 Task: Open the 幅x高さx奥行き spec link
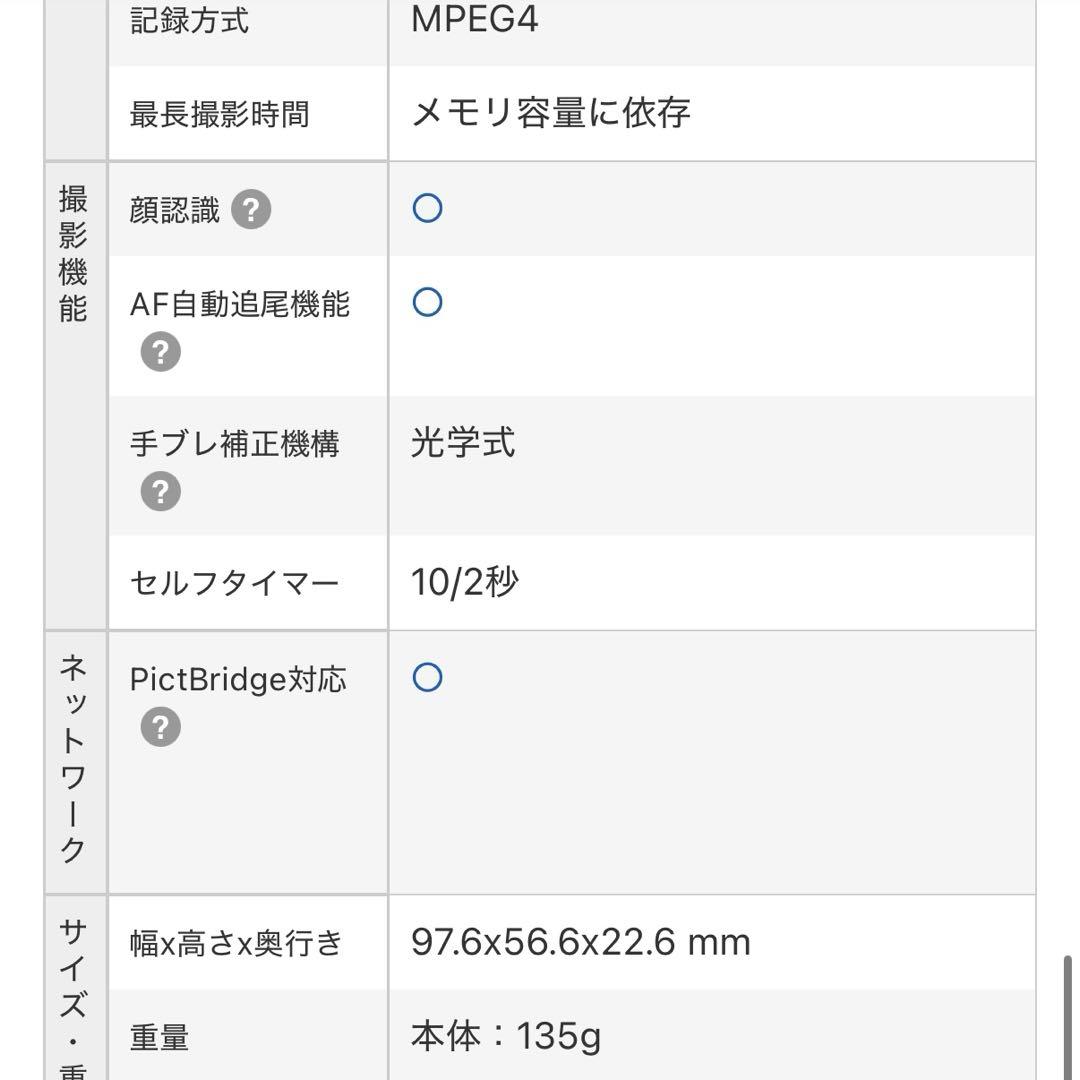tap(234, 941)
